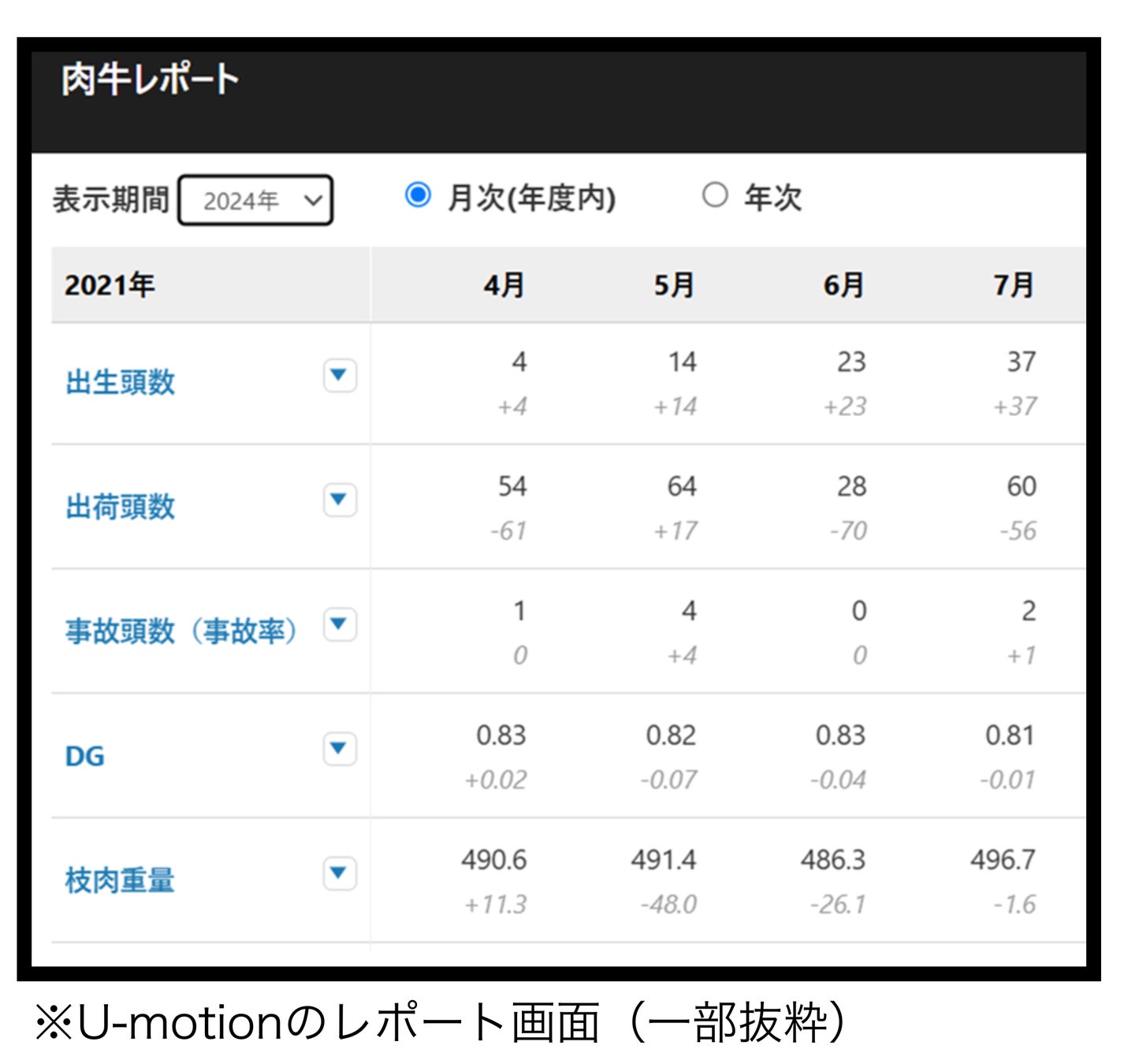The image size is (1124, 1064).
Task: Click the +1 difference under 事故頭数 7月
Action: [x=1022, y=656]
